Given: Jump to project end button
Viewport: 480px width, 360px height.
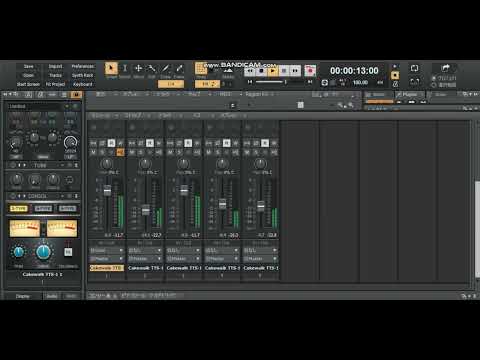Looking at the screenshot, I should click(x=310, y=82).
